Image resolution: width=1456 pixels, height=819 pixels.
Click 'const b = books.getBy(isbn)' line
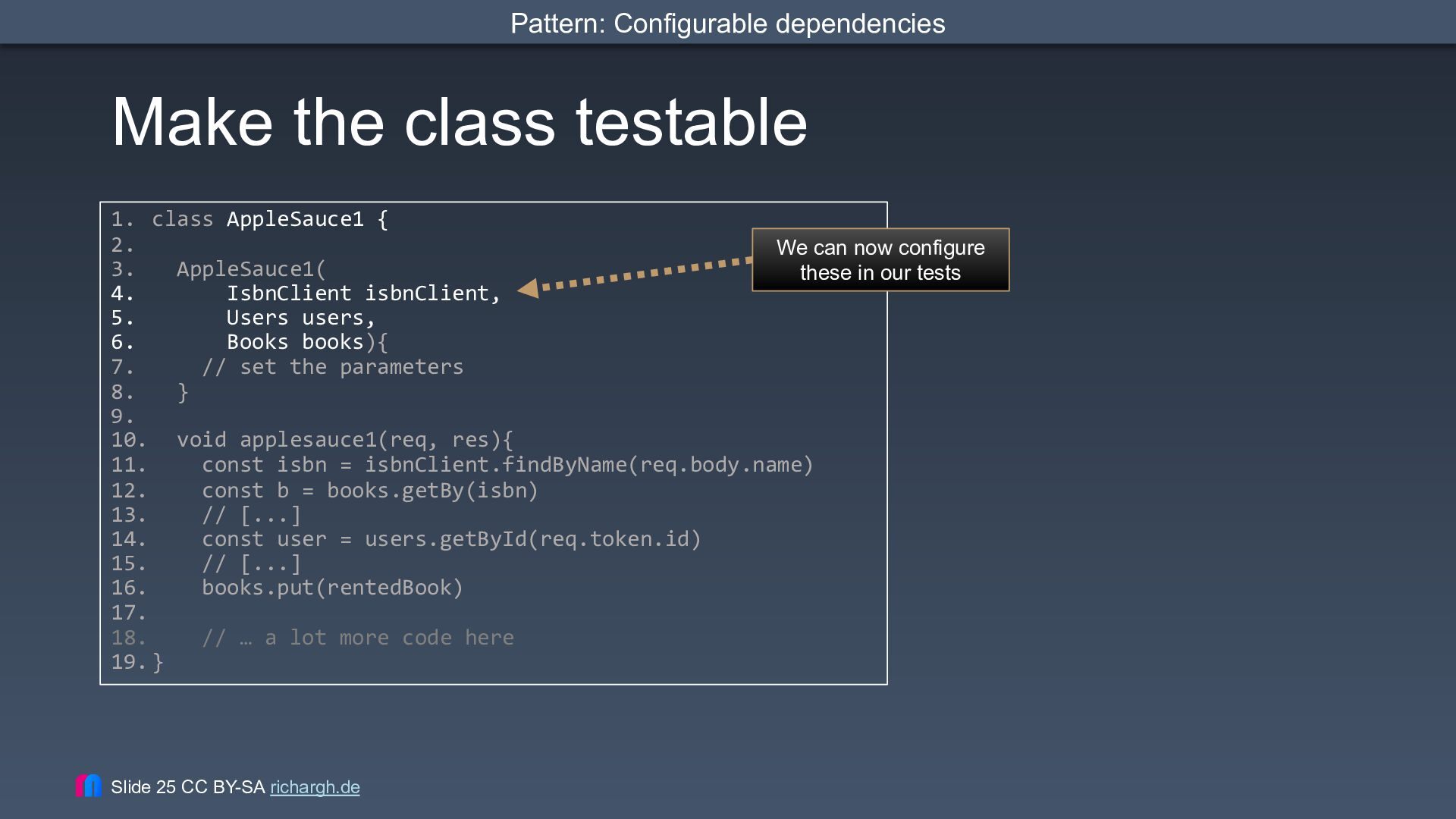coord(370,491)
